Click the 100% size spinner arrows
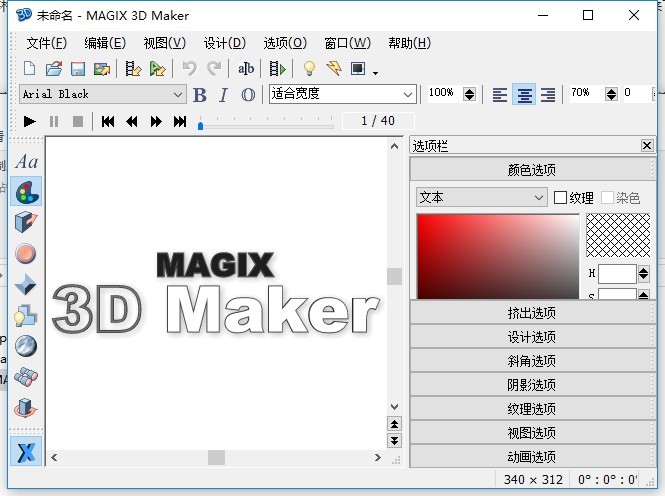665x496 pixels. (x=469, y=94)
